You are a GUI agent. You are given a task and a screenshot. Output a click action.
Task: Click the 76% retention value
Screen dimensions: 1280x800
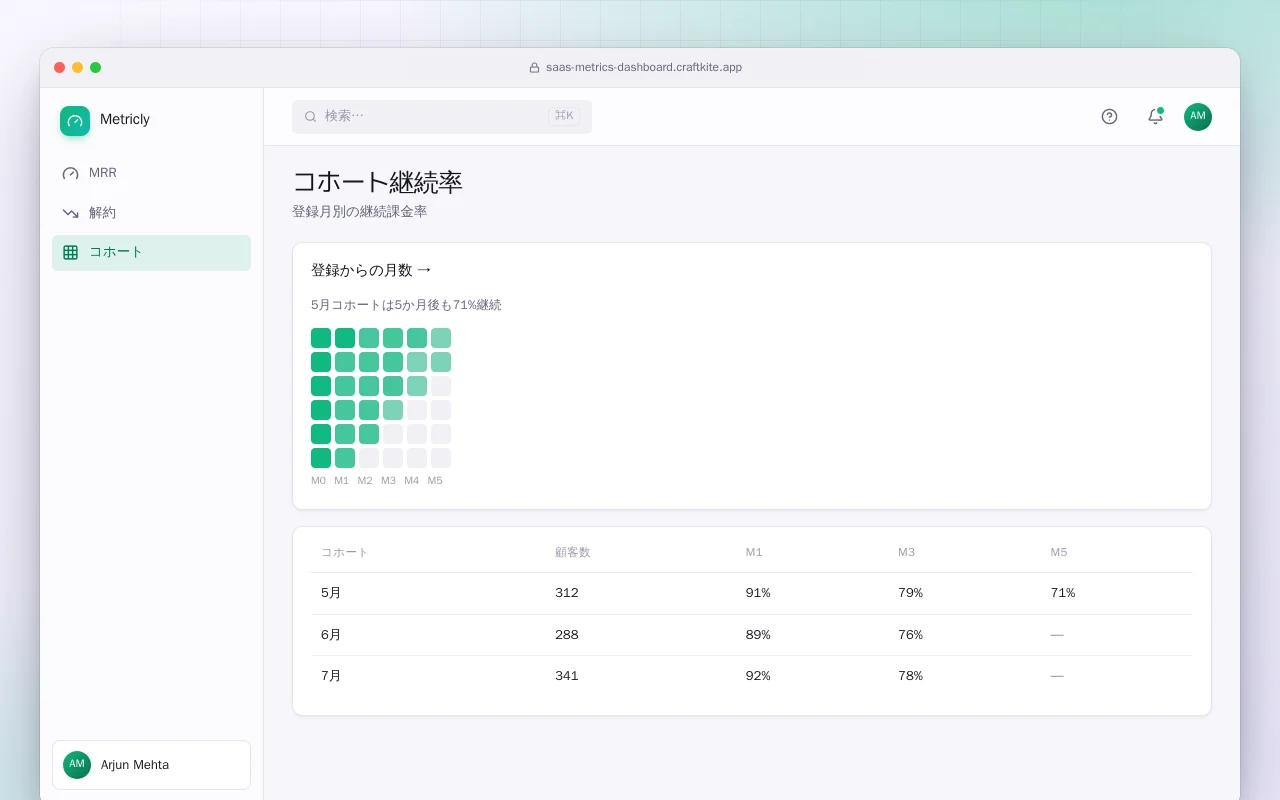pos(910,635)
